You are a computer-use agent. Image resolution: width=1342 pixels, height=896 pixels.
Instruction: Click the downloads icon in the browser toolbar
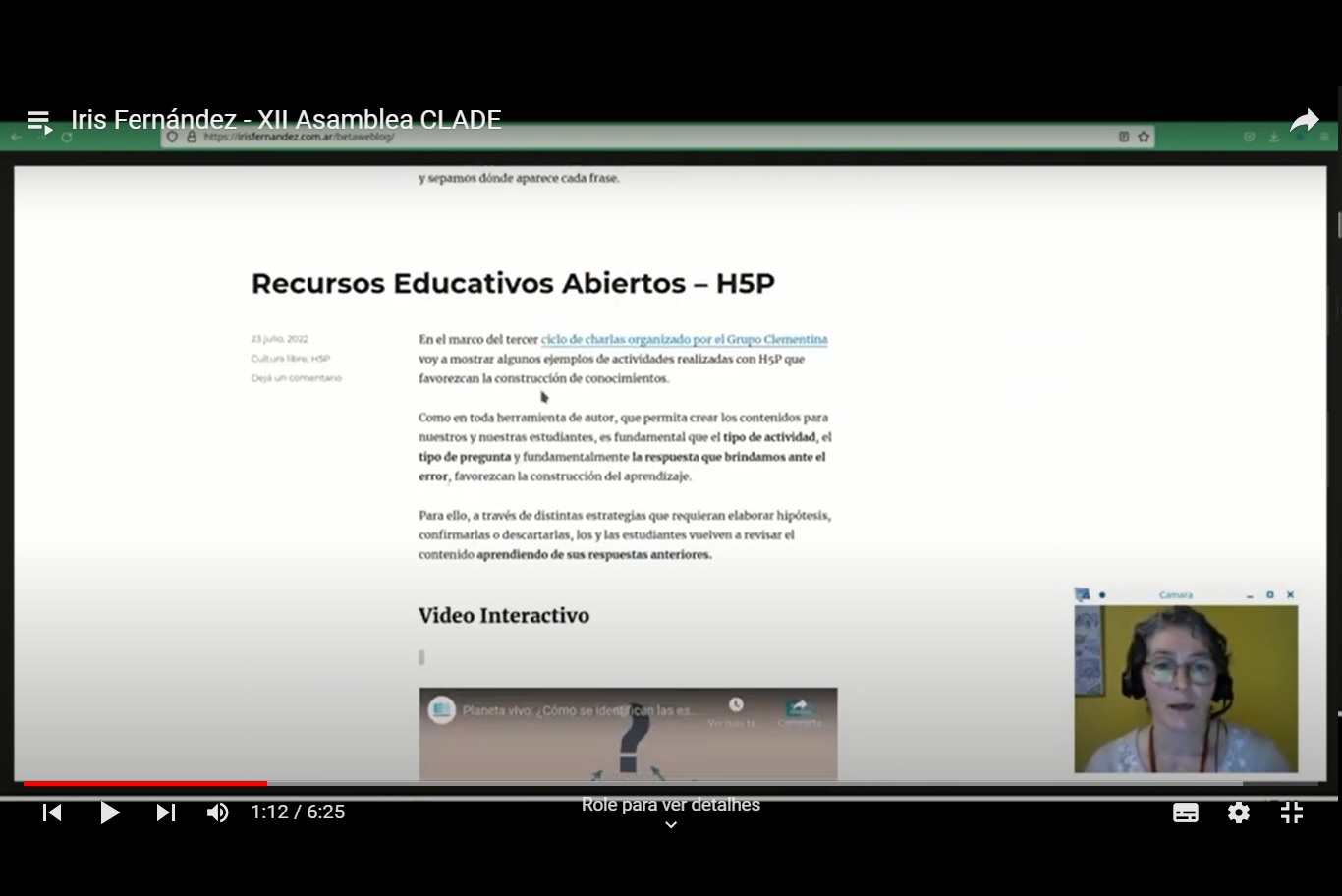[x=1276, y=137]
